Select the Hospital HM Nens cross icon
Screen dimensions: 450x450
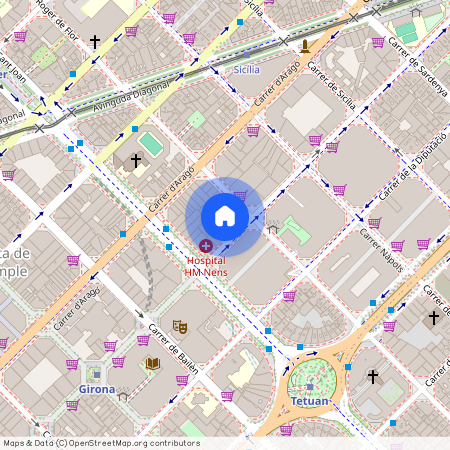pos(206,246)
